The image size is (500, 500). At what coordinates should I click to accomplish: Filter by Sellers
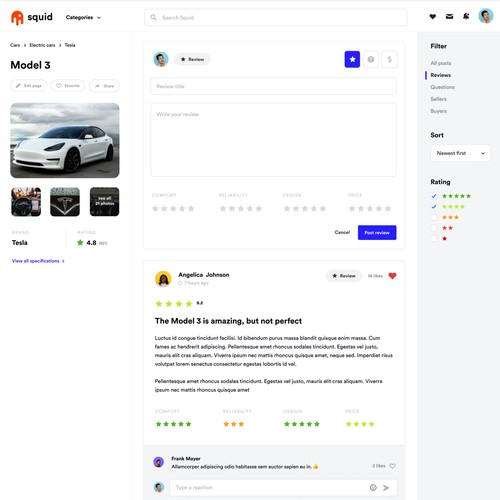point(438,99)
